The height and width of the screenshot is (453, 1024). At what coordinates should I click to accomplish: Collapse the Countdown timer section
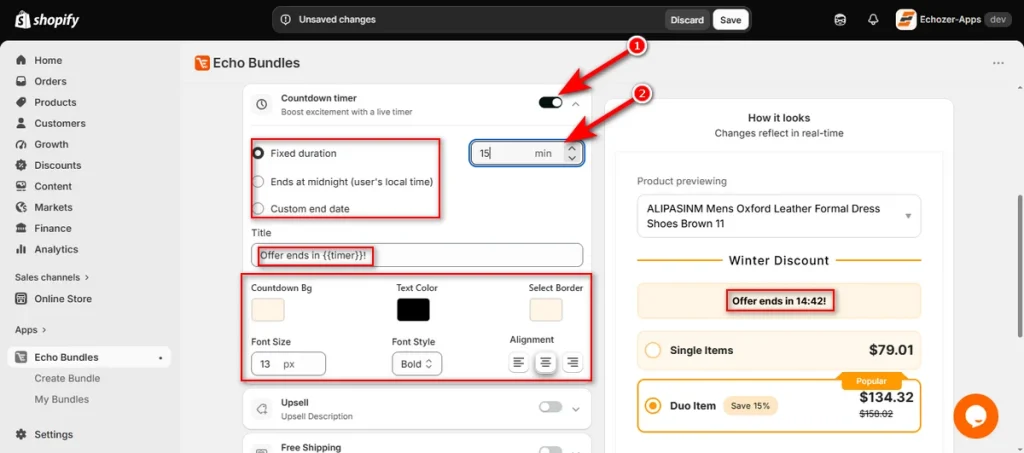(575, 103)
